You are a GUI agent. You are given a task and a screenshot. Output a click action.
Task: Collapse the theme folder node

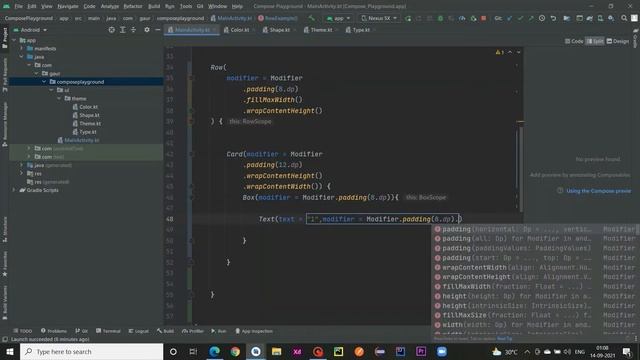point(59,98)
